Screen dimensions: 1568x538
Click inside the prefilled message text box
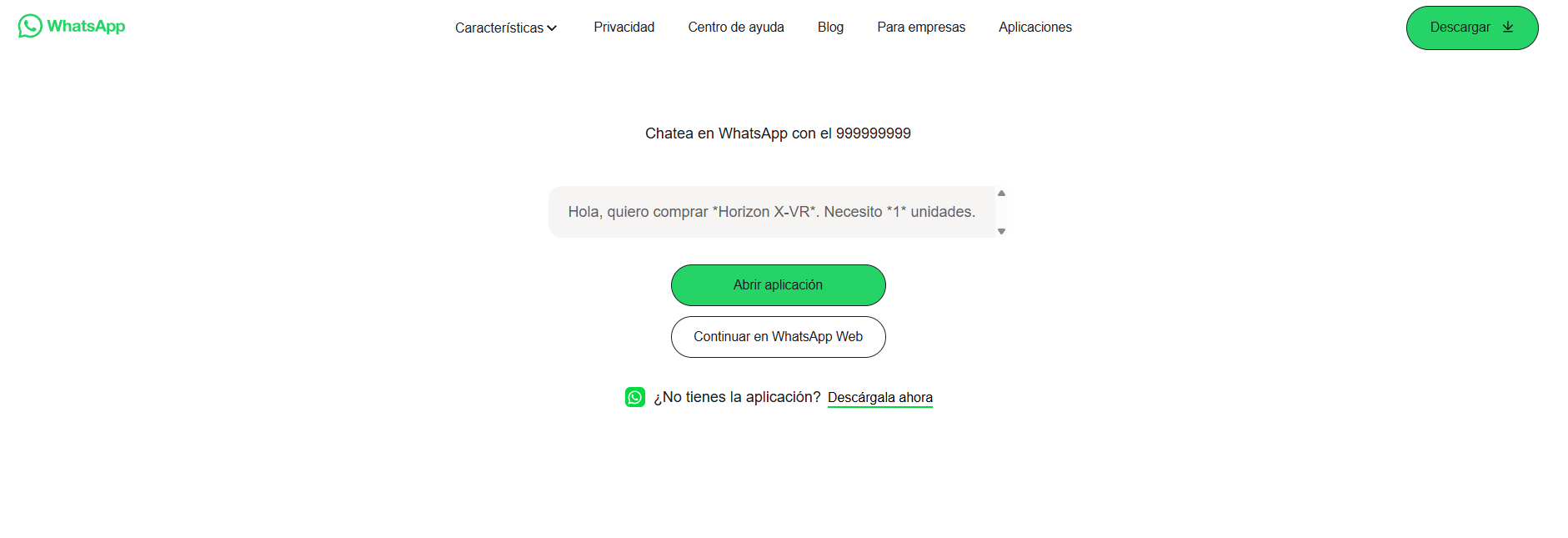point(772,212)
